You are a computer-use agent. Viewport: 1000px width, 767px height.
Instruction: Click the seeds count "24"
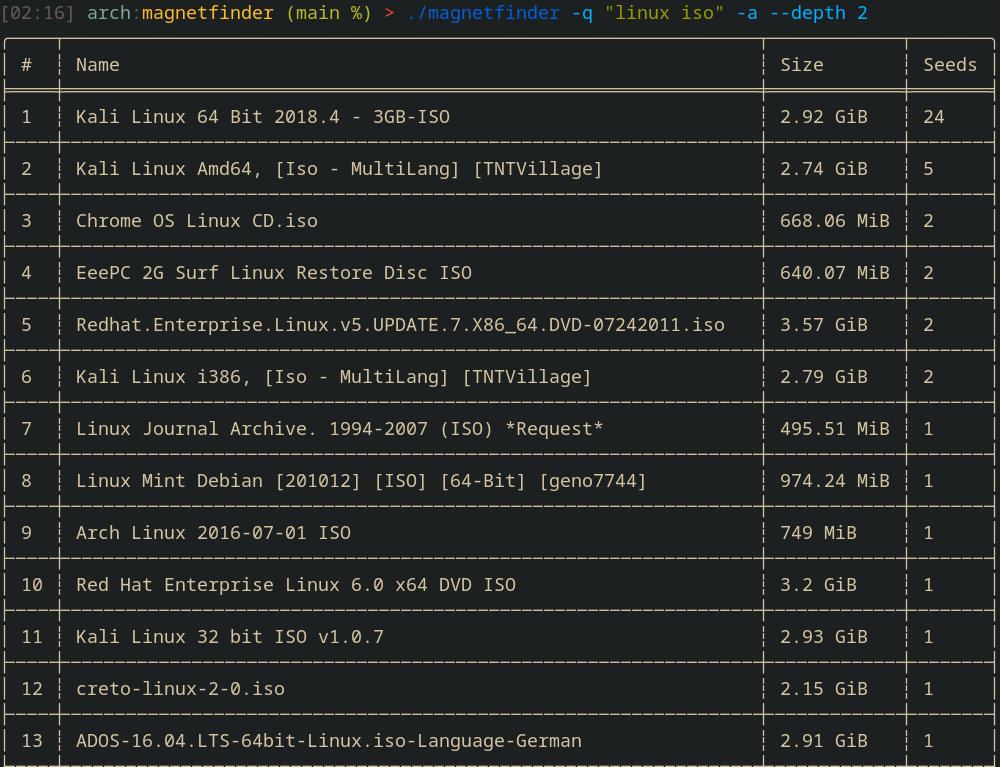point(934,117)
